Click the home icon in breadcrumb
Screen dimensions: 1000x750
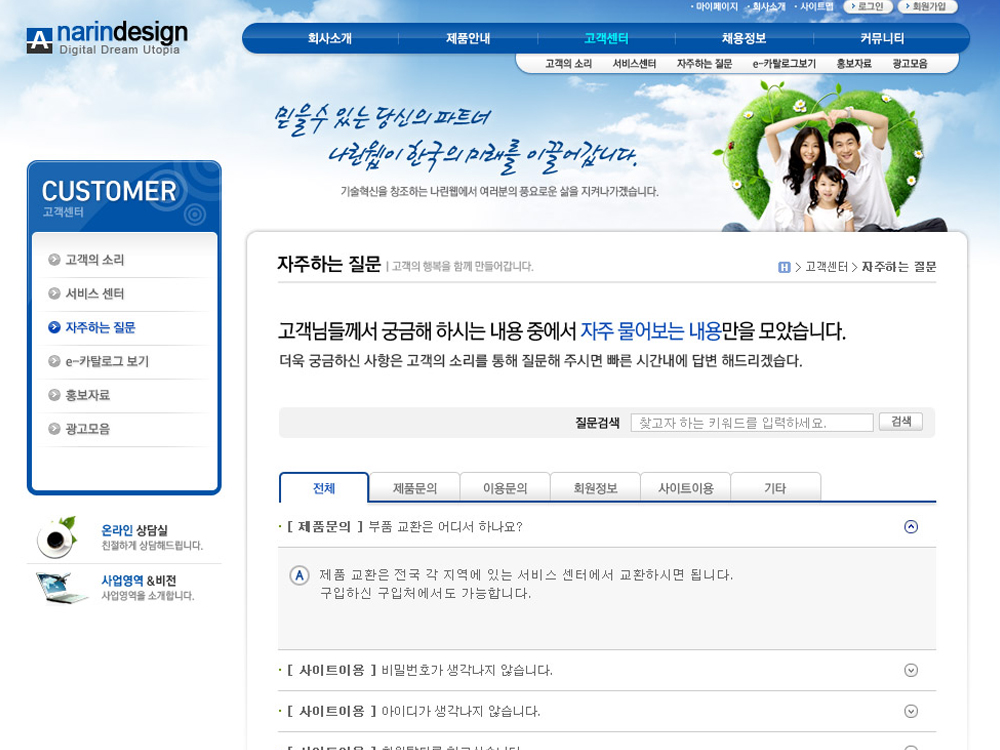click(x=784, y=267)
